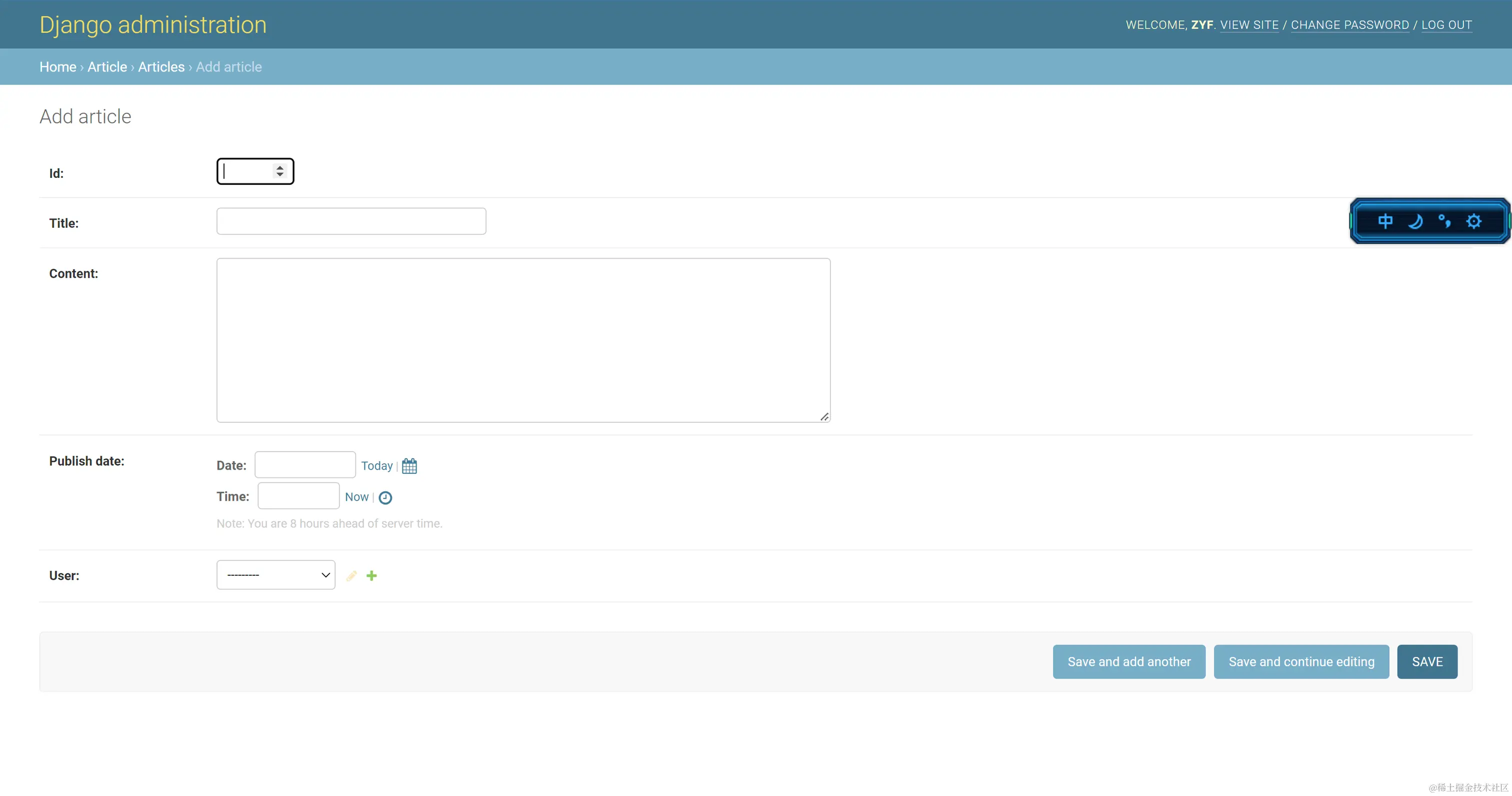Image resolution: width=1512 pixels, height=796 pixels.
Task: Click the Today date shortcut
Action: 376,466
